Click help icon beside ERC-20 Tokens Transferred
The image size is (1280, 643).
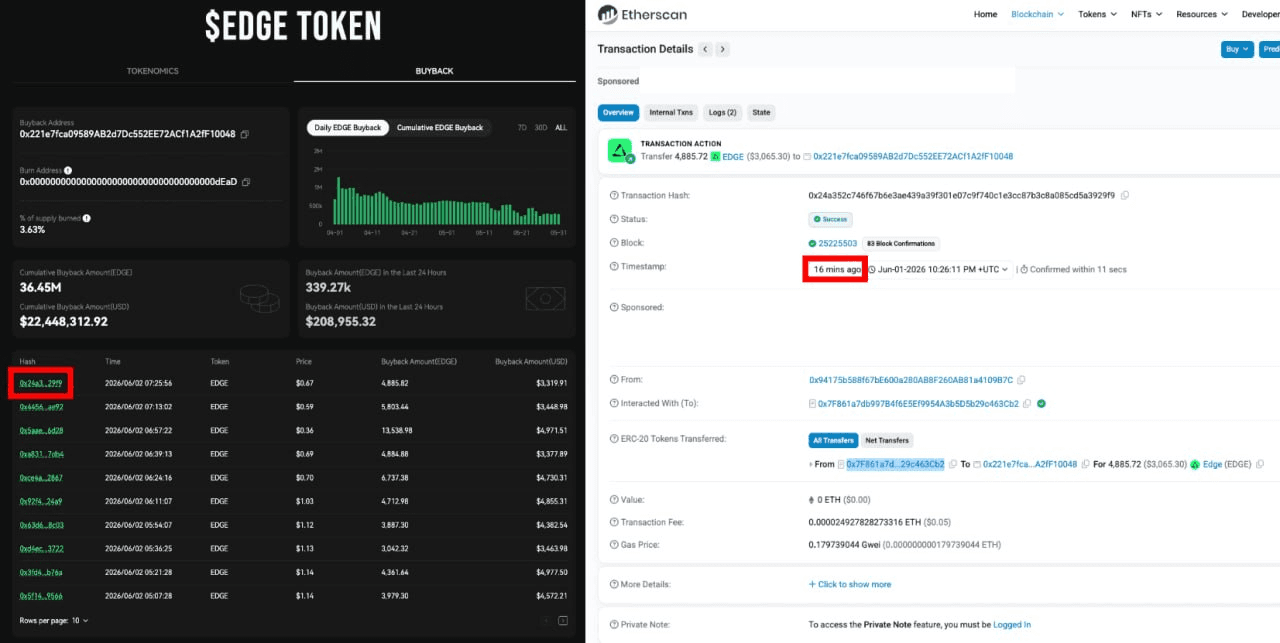coord(613,439)
